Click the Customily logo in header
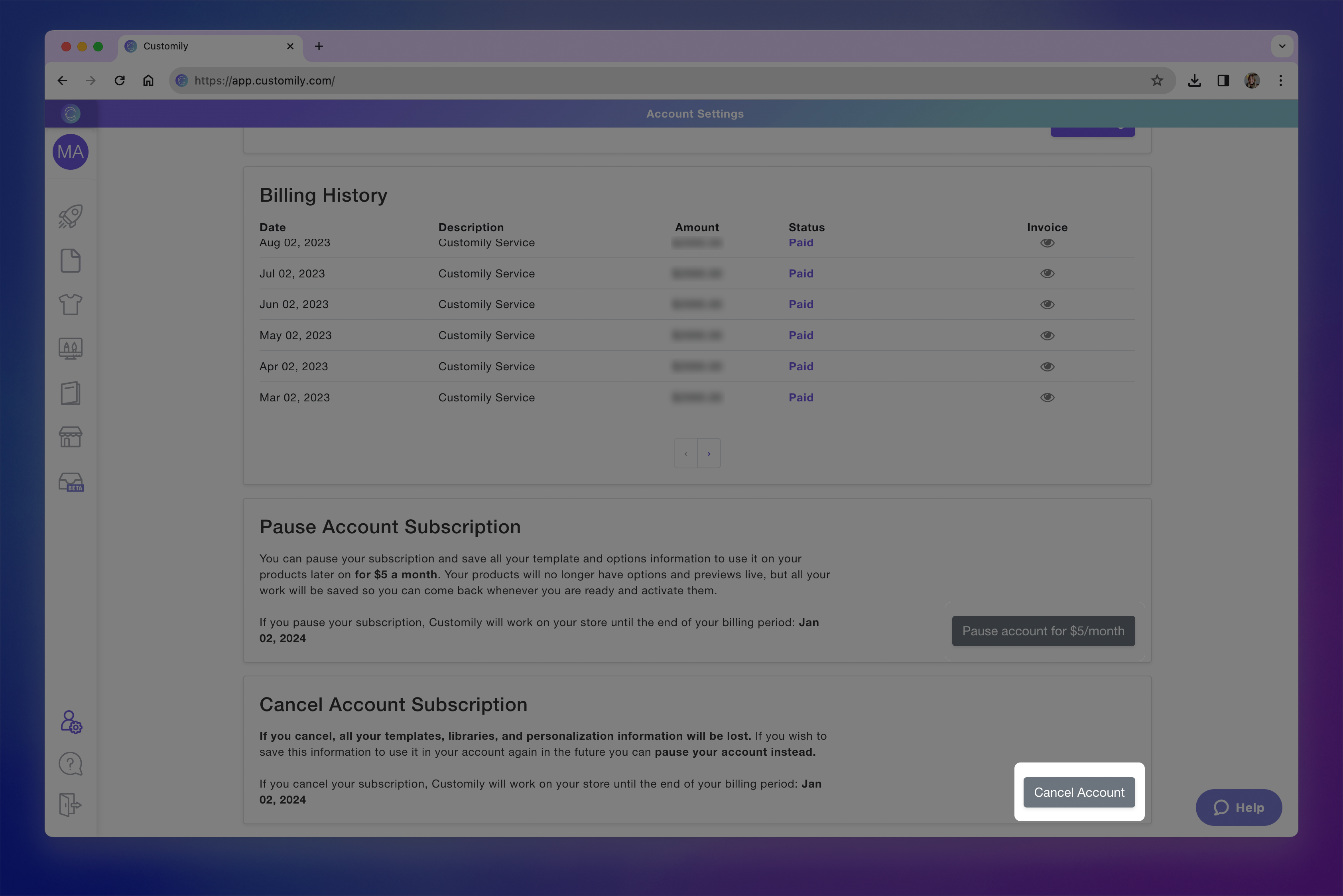 pyautogui.click(x=71, y=114)
